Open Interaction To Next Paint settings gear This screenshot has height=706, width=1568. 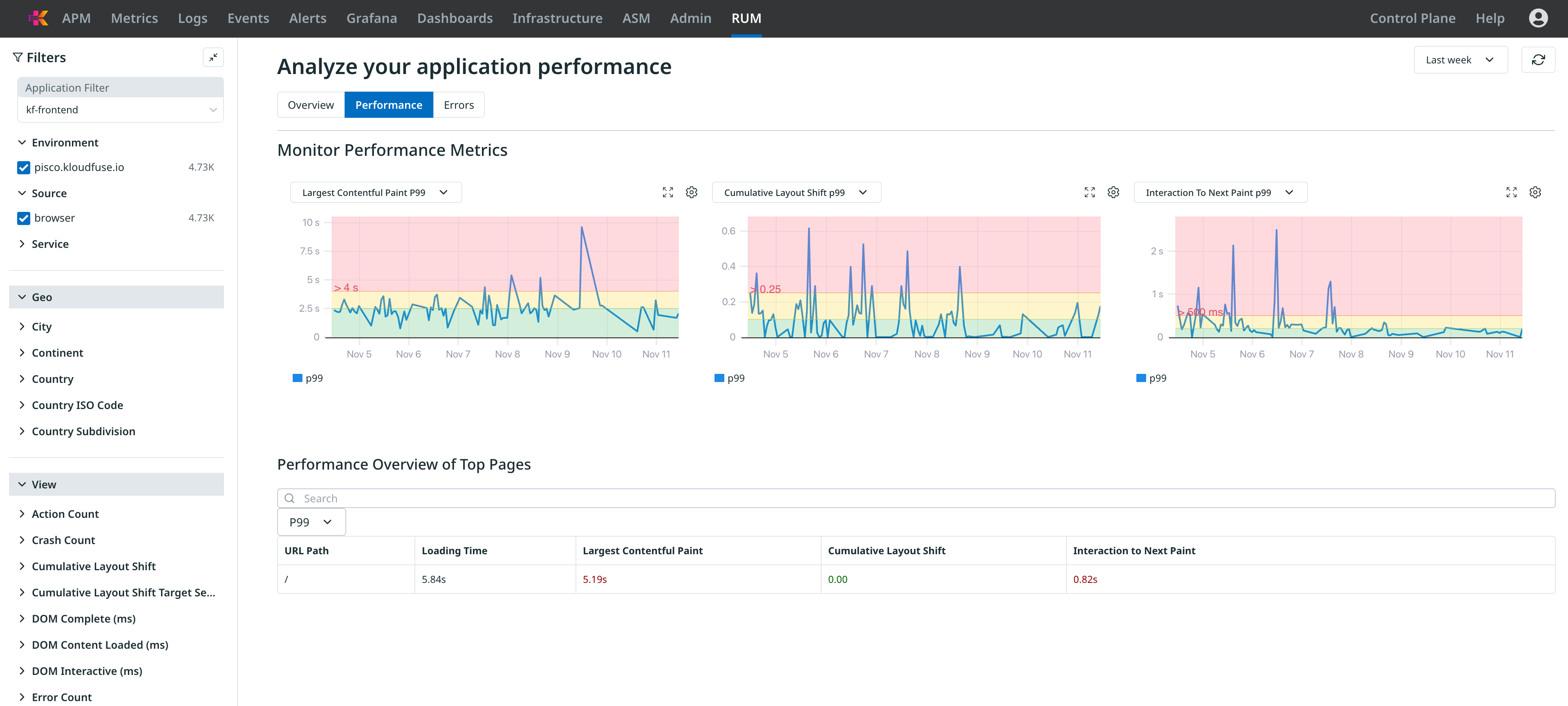(x=1535, y=193)
